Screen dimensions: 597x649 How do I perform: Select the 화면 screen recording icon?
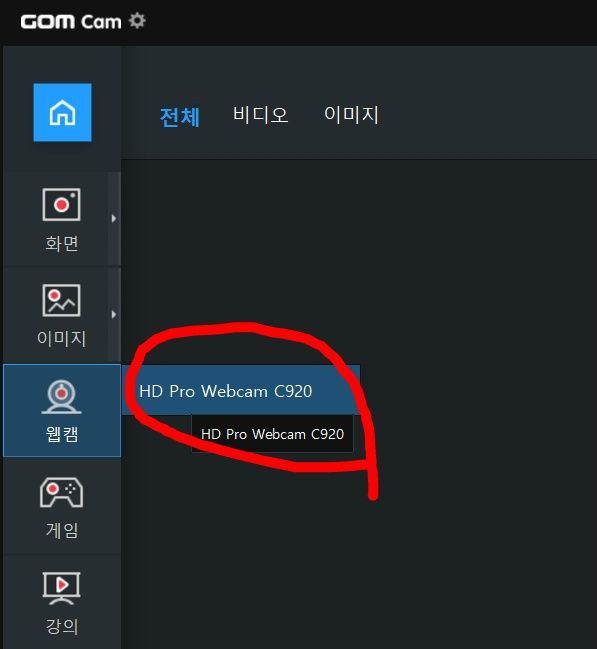pyautogui.click(x=61, y=205)
